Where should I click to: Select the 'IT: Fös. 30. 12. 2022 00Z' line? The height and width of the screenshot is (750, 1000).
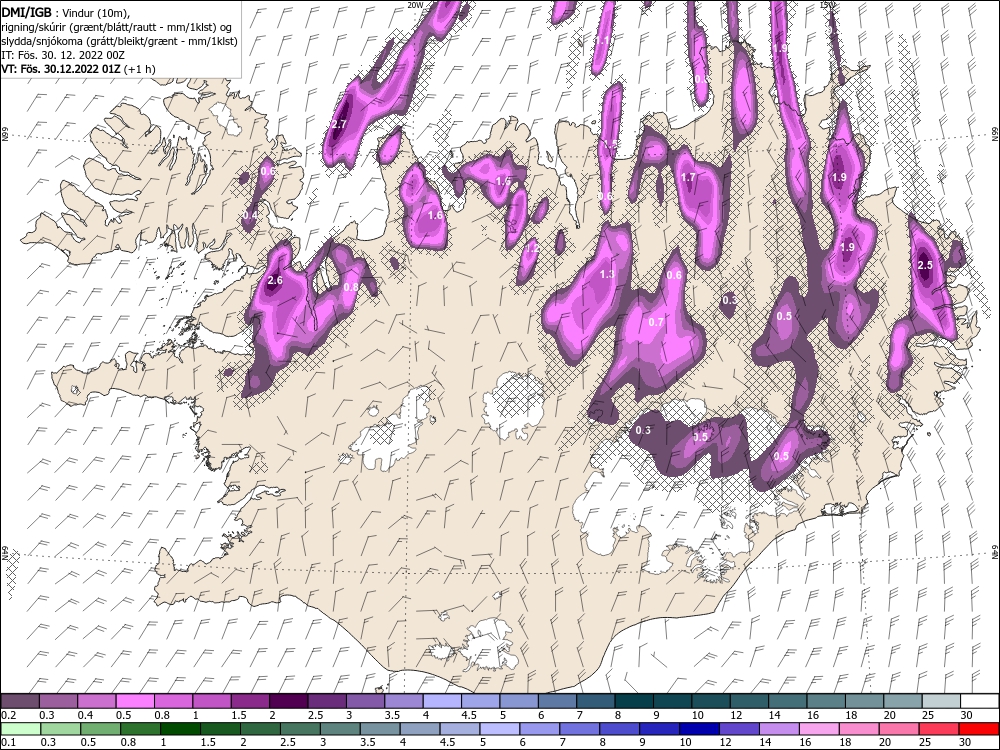coord(62,55)
